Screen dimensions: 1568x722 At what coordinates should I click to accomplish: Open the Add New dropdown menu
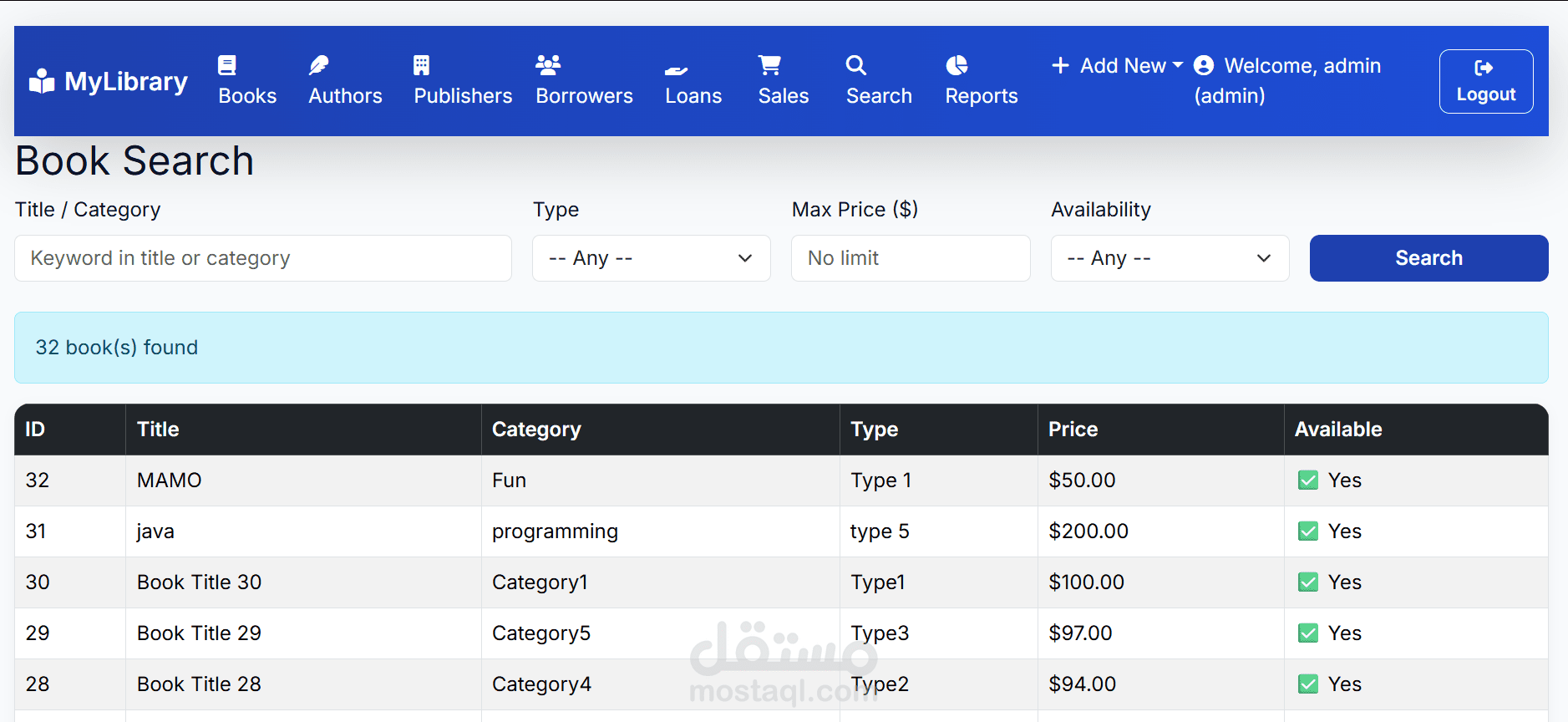pyautogui.click(x=1118, y=66)
